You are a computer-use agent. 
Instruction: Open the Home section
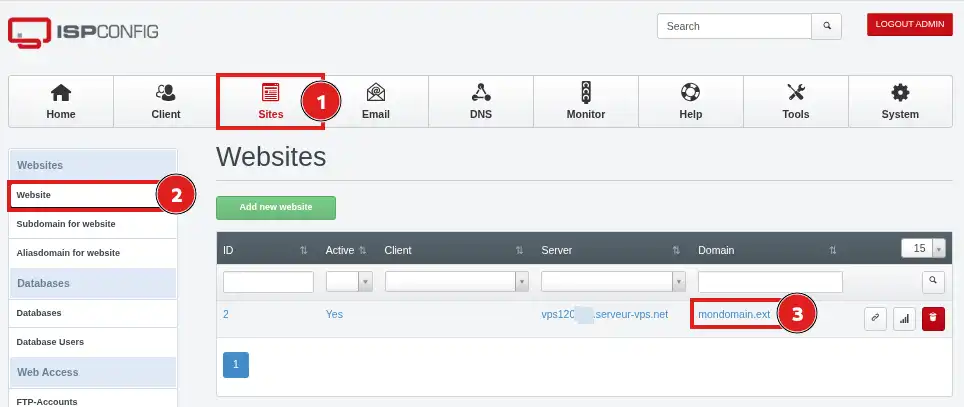(x=61, y=101)
